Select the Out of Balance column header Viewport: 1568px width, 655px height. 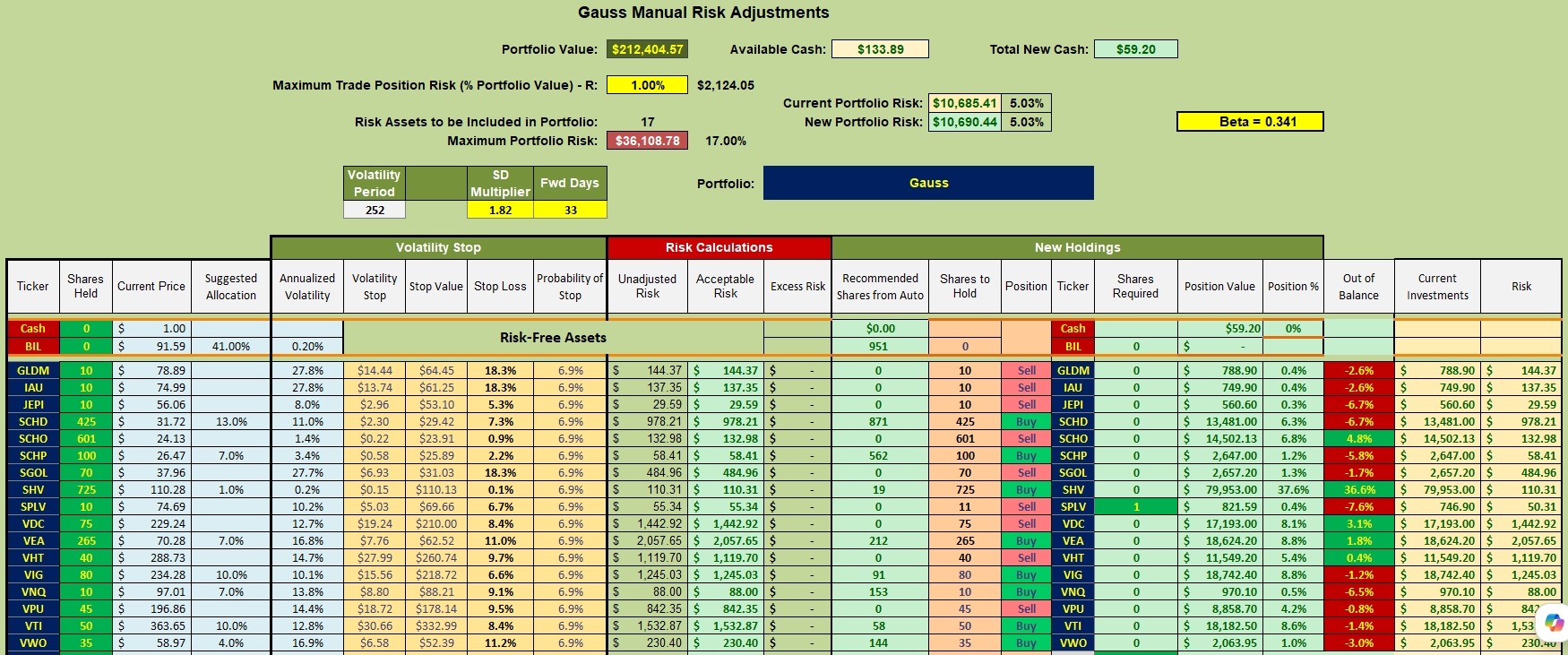[x=1358, y=286]
